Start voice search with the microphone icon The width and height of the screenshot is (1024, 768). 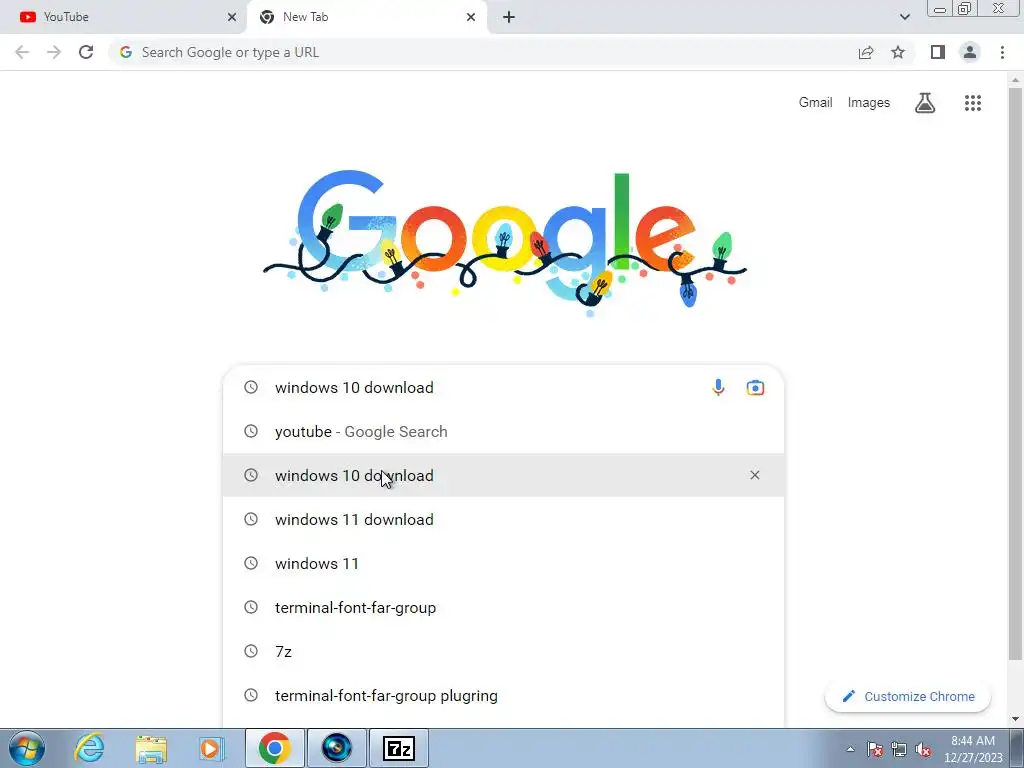pyautogui.click(x=718, y=387)
